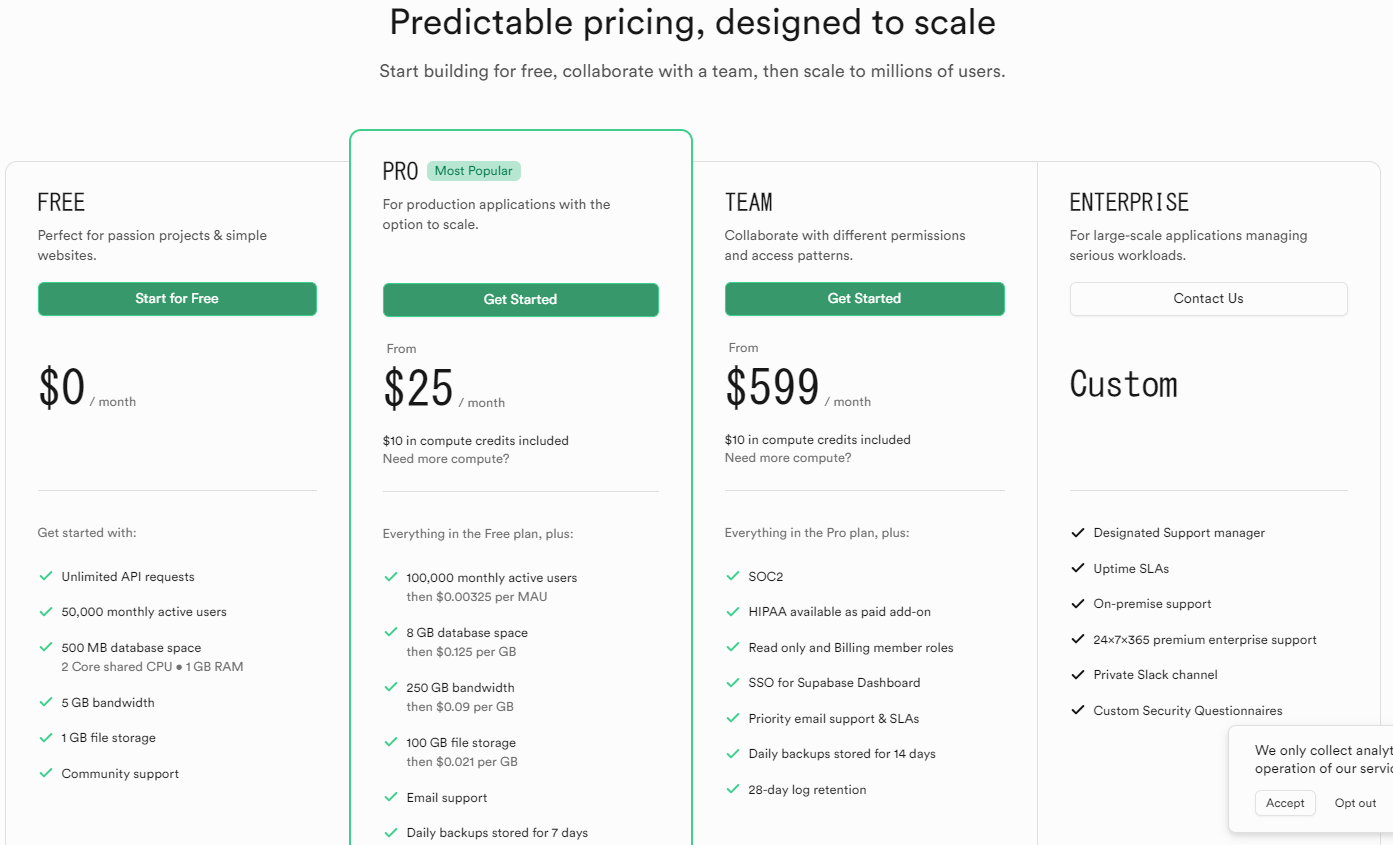Click the Start for Free button
This screenshot has width=1393, height=845.
(177, 299)
